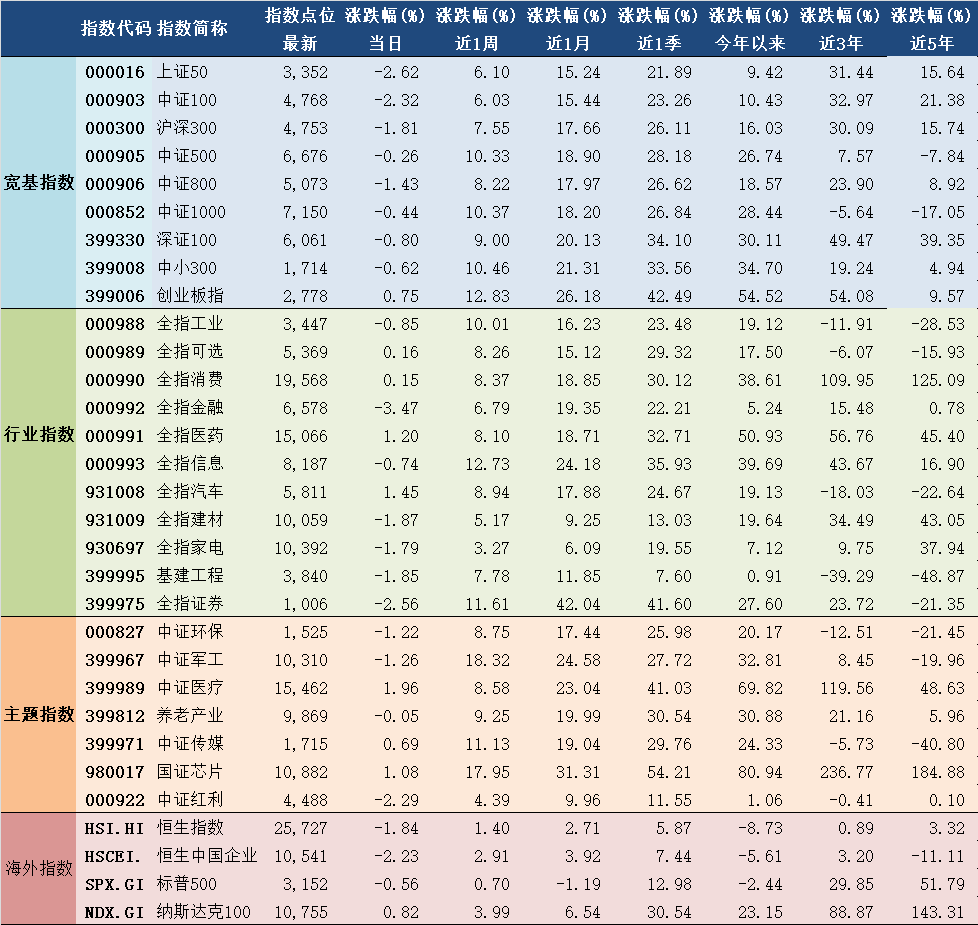
Task: Select the 养老产业 name cell
Action: (x=190, y=715)
